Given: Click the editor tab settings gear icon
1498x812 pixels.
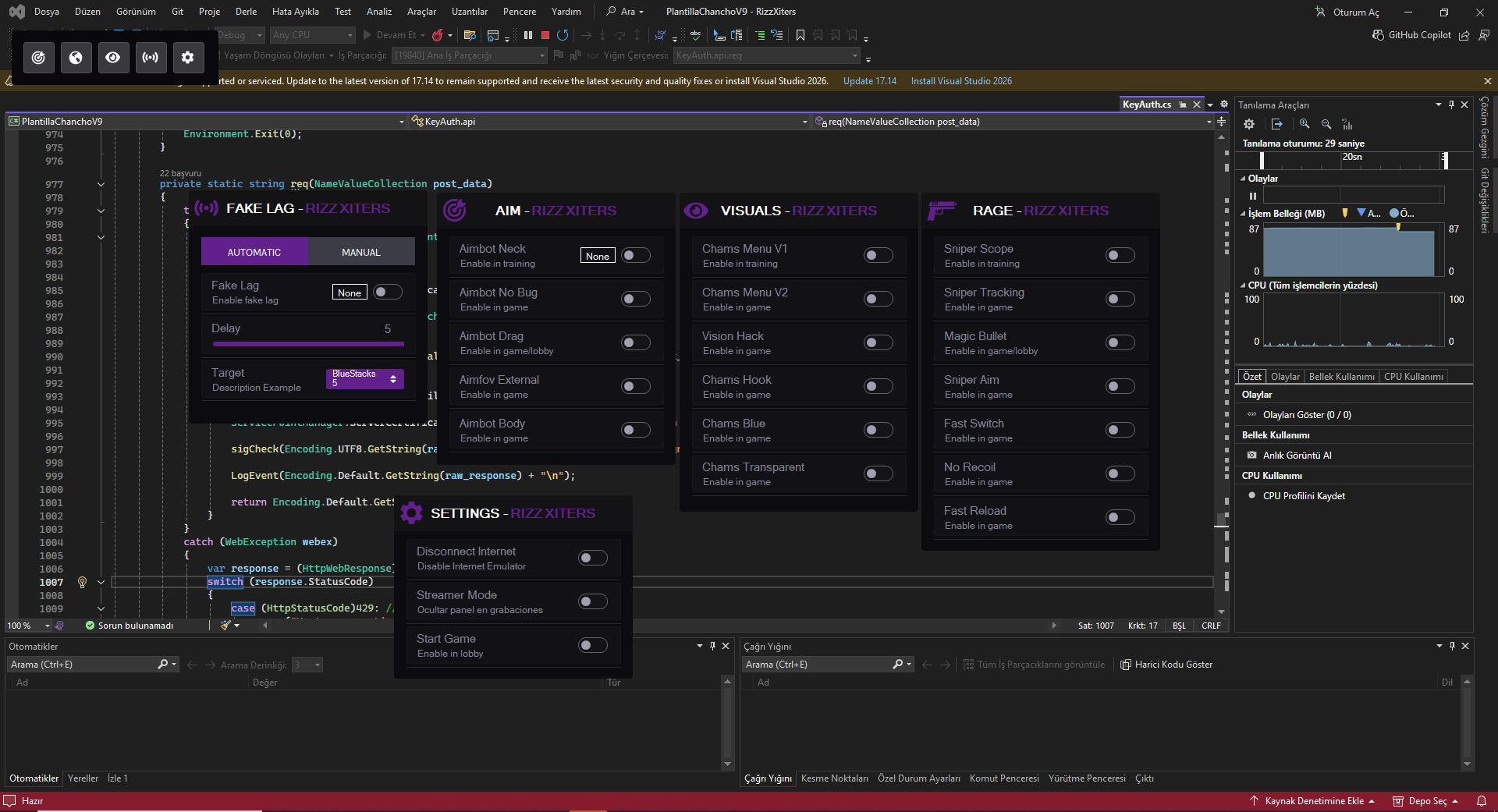Looking at the screenshot, I should [x=1224, y=104].
